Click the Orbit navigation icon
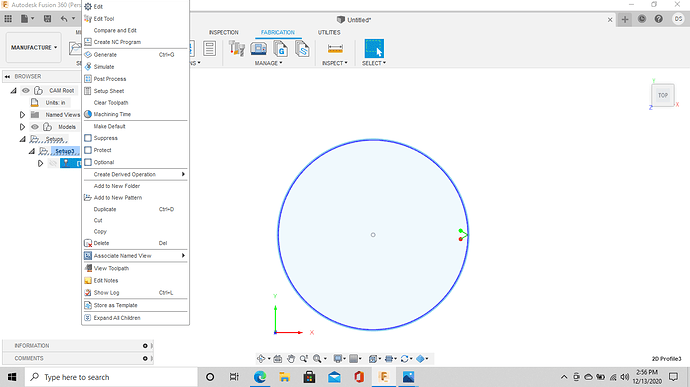Viewport: 690px width, 387px height. [x=261, y=359]
